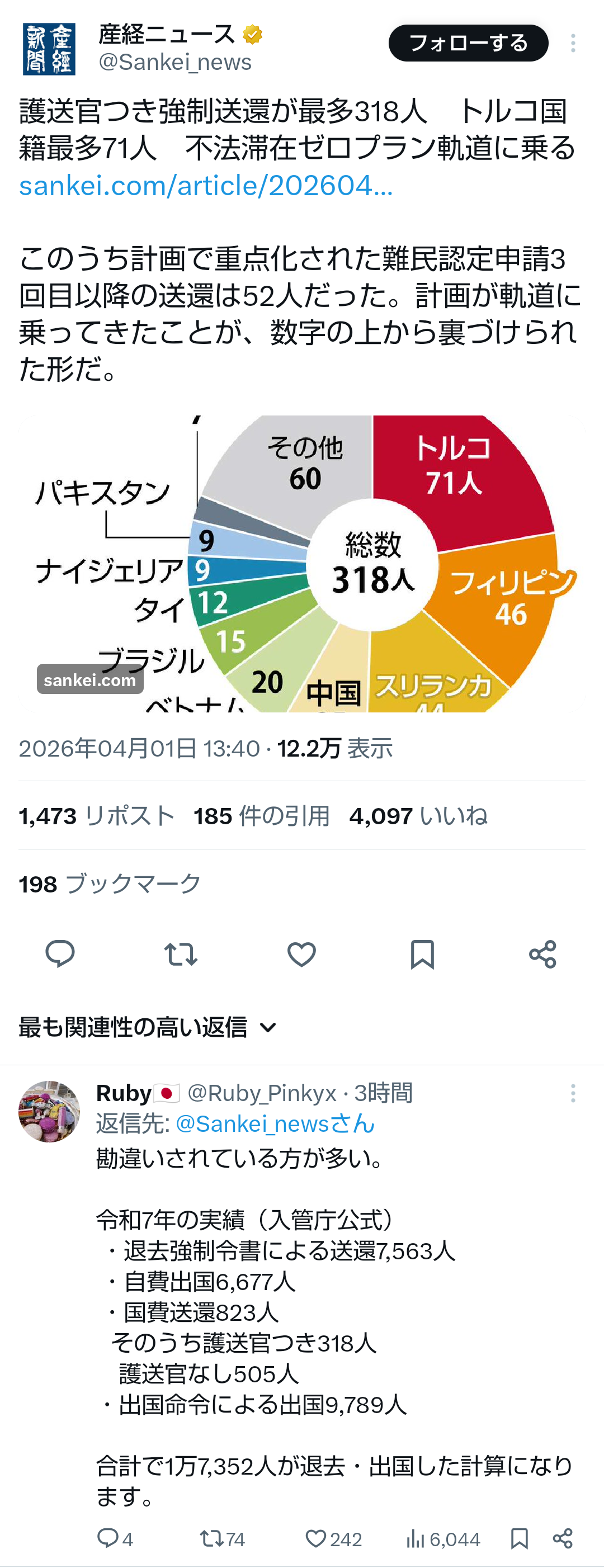Image resolution: width=604 pixels, height=1568 pixels.
Task: Repost the Sankei News post
Action: point(180,954)
